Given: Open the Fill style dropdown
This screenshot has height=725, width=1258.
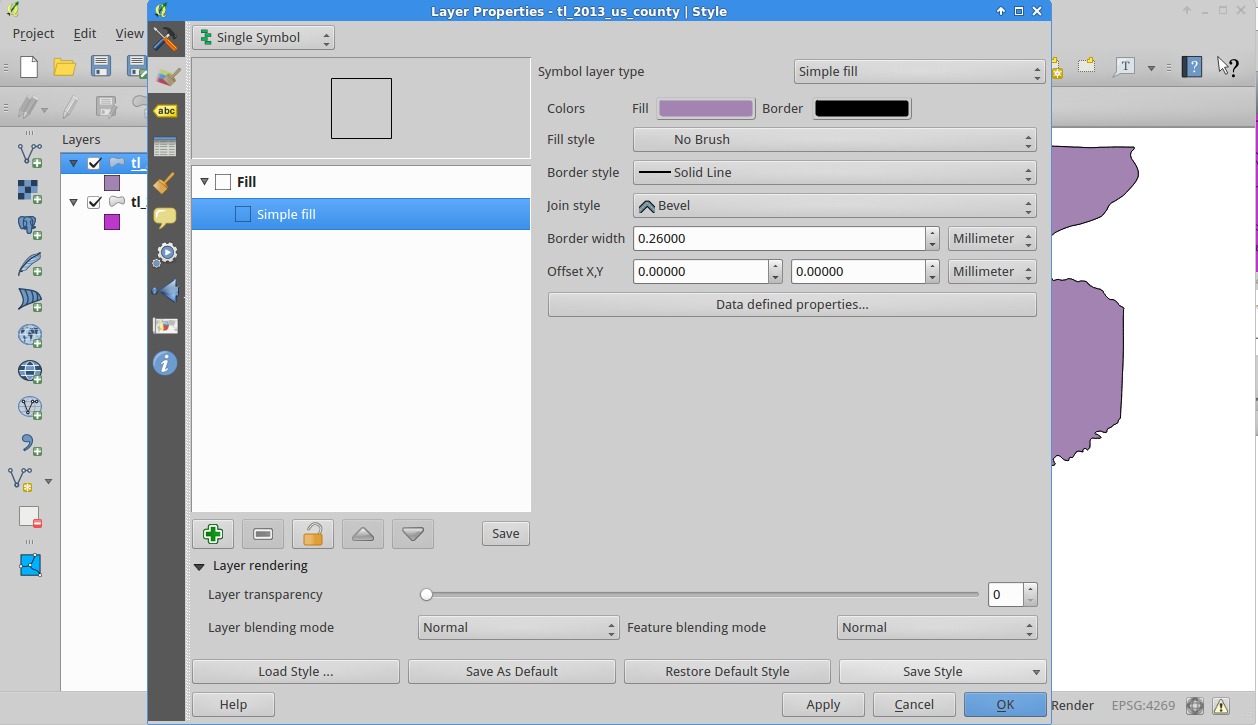Looking at the screenshot, I should (x=834, y=140).
